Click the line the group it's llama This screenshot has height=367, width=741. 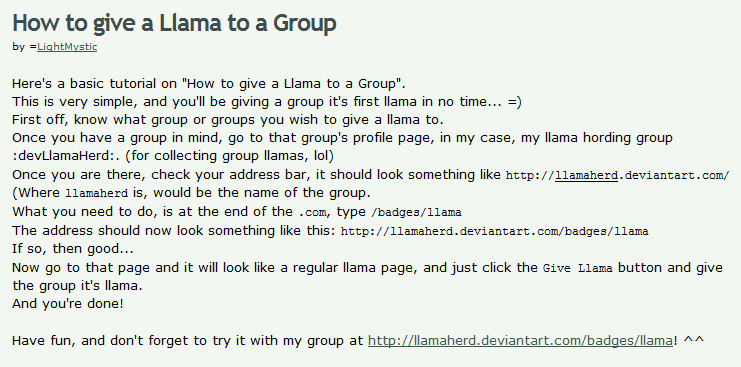[x=77, y=285]
